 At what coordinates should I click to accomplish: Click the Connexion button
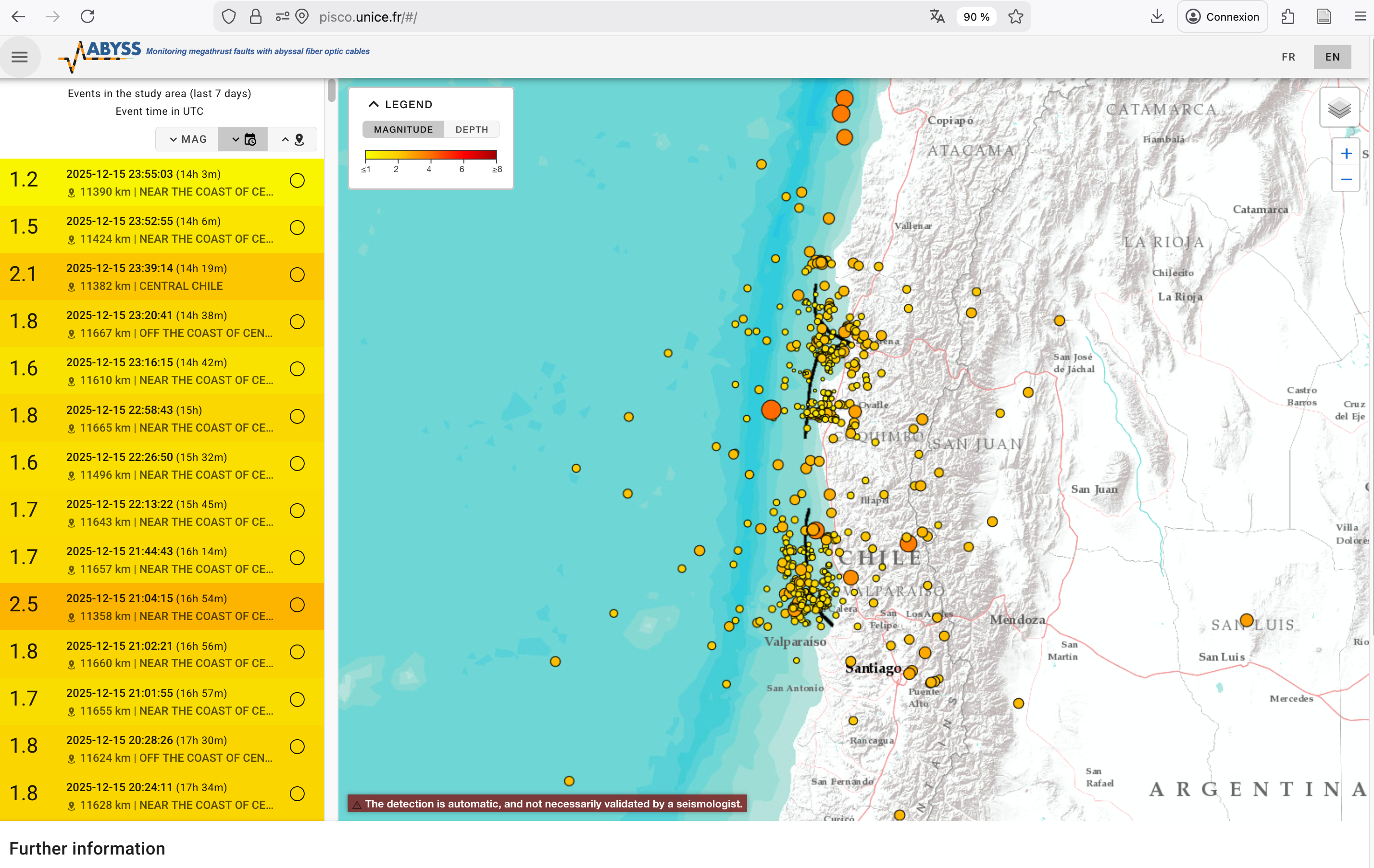pyautogui.click(x=1222, y=16)
